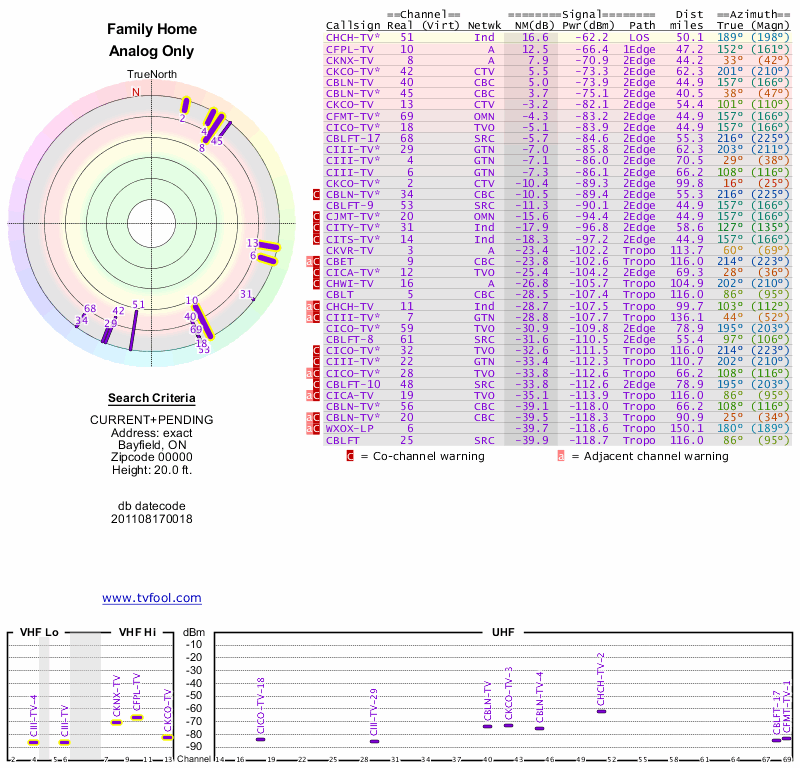
Task: Open the www.tvfool.com link
Action: [x=151, y=598]
